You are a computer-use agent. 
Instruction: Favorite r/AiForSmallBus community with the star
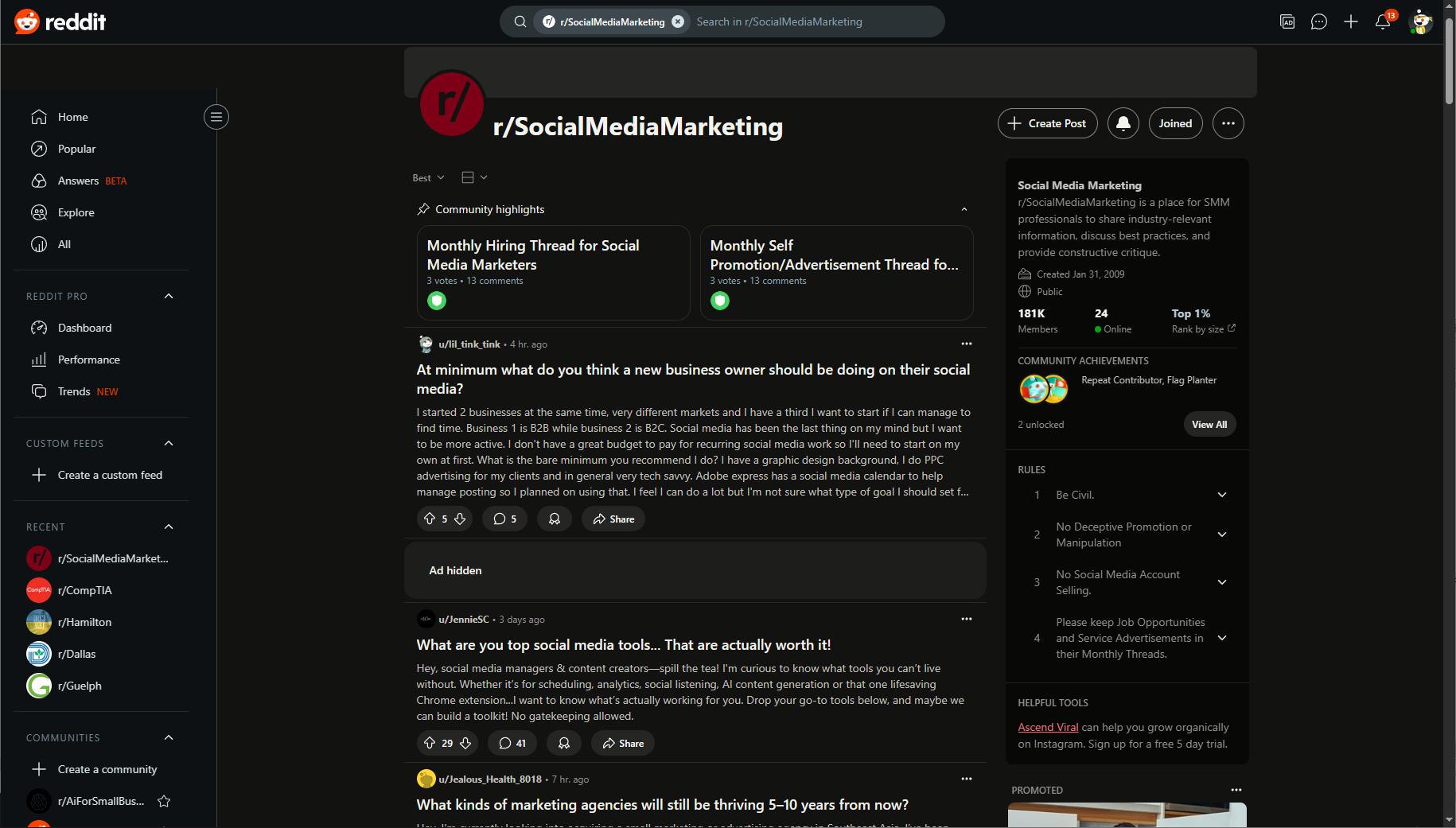pyautogui.click(x=164, y=801)
